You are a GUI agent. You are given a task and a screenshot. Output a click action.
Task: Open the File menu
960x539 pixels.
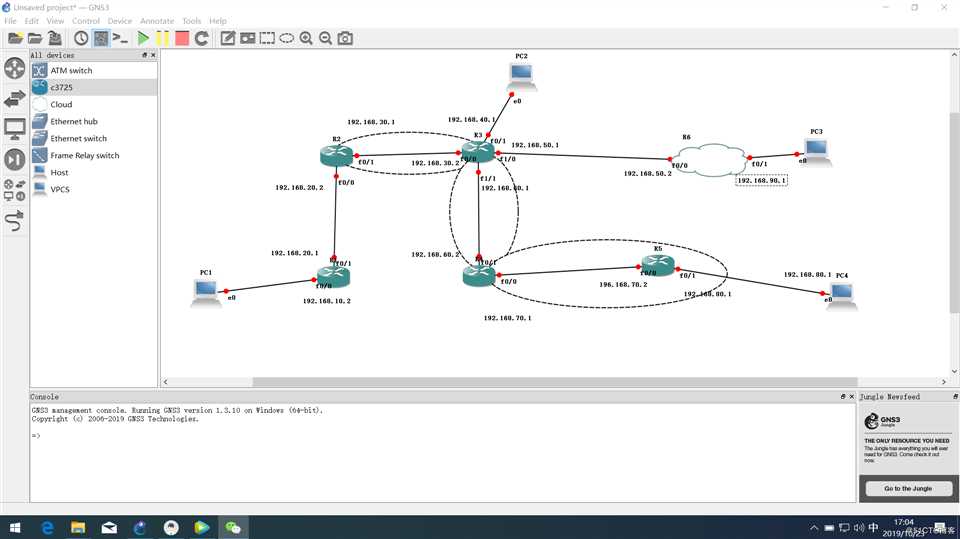[x=10, y=21]
